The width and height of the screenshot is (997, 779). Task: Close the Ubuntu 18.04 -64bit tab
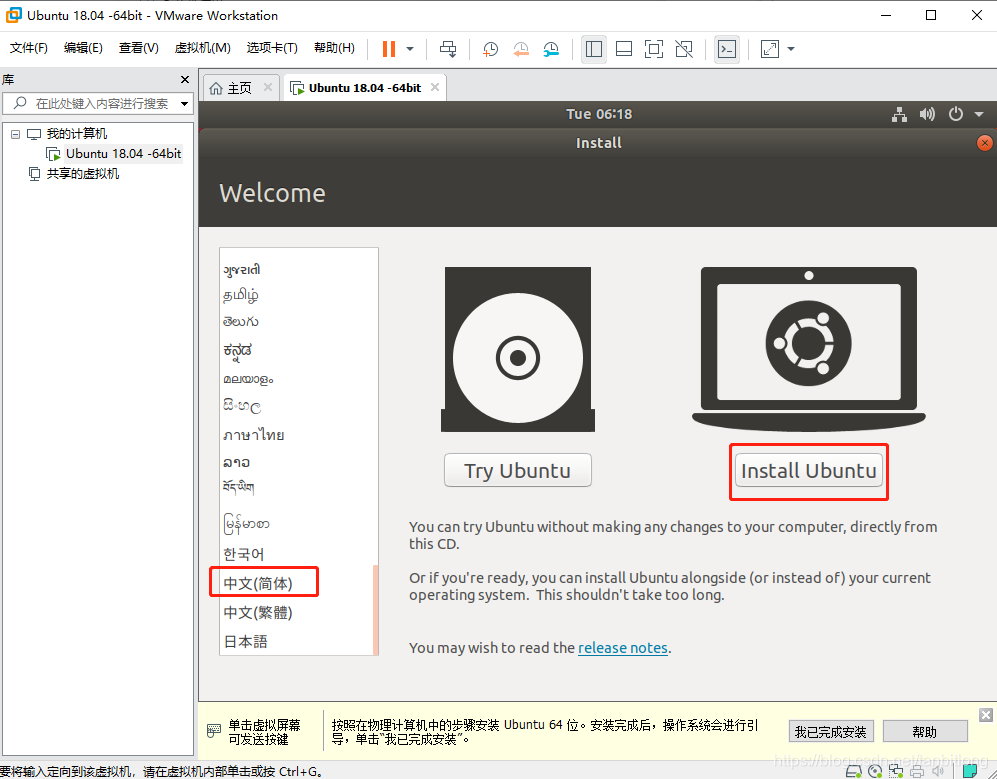click(x=435, y=87)
